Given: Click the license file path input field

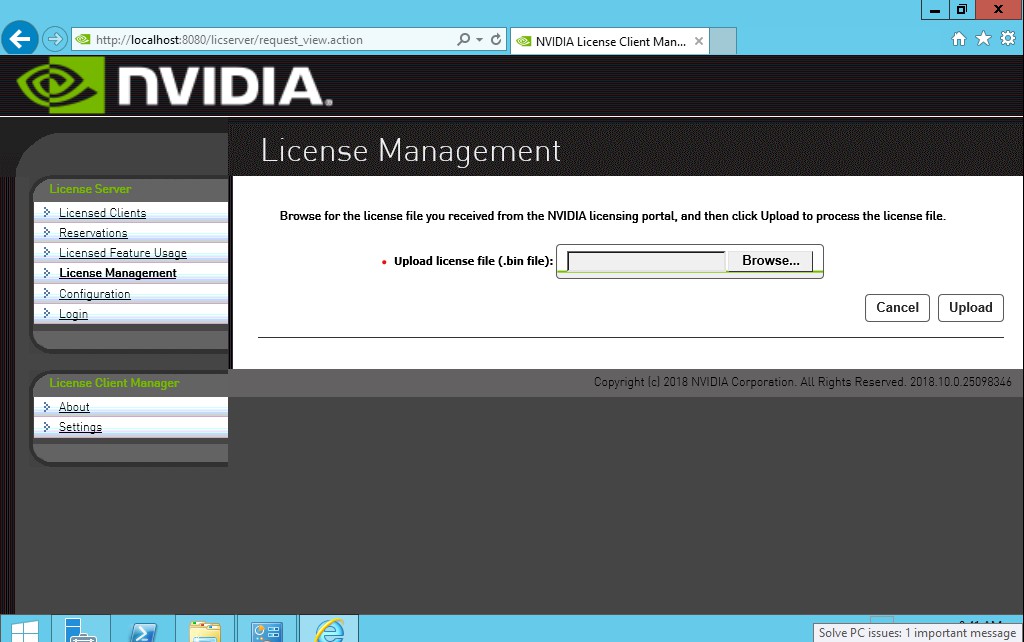Looking at the screenshot, I should click(x=647, y=261).
